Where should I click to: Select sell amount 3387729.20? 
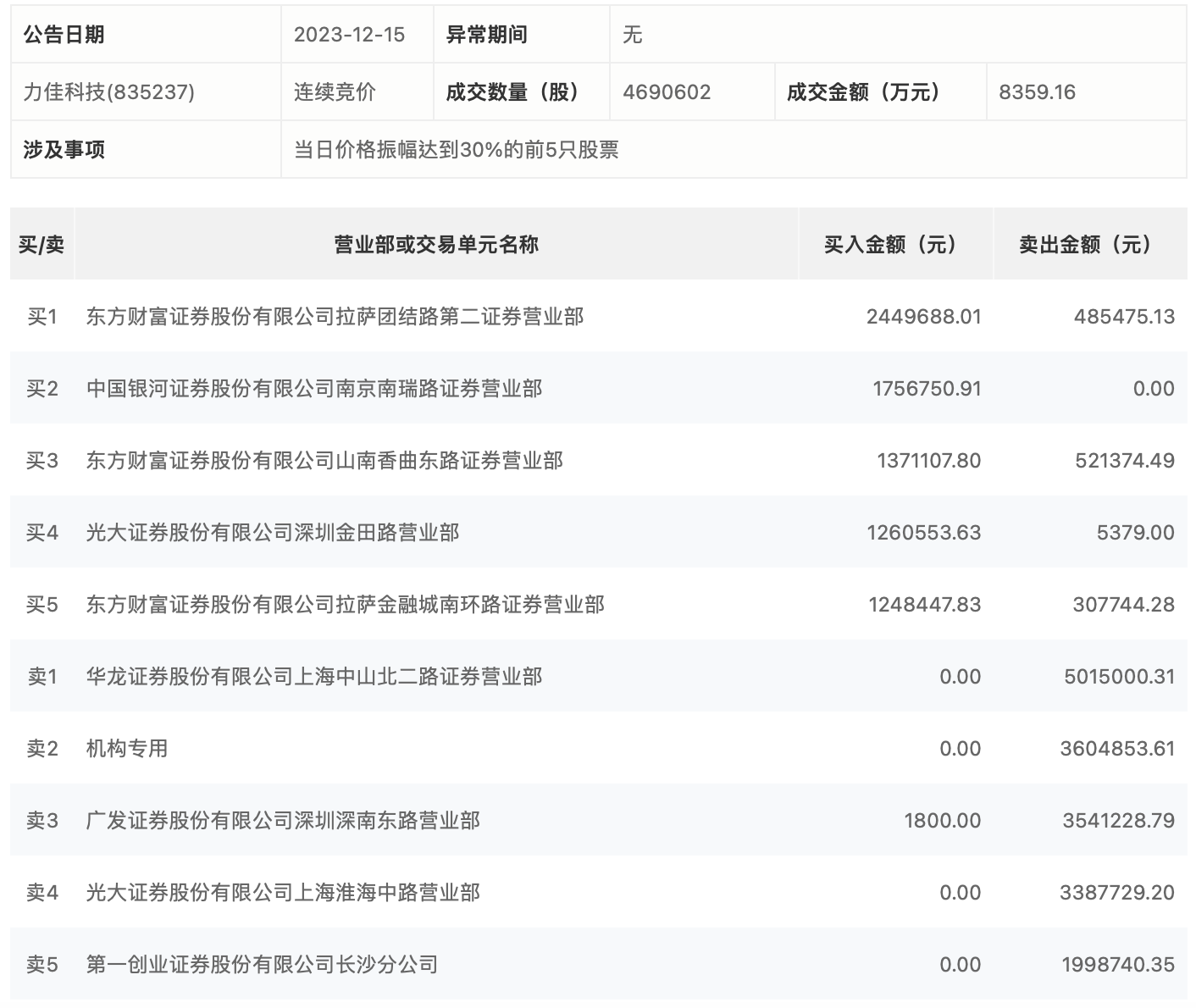[x=1117, y=893]
